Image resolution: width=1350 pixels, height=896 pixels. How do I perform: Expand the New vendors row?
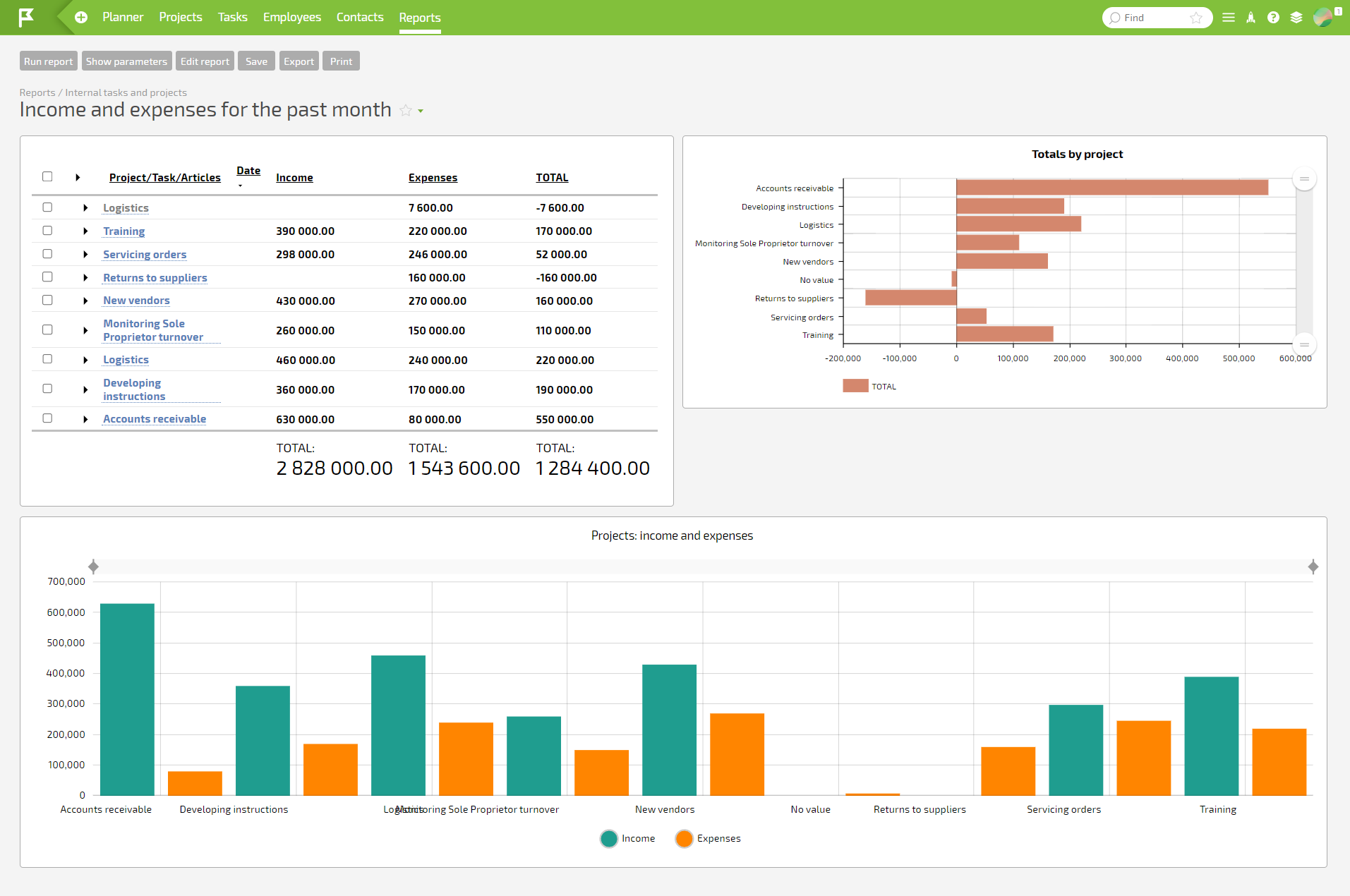coord(85,301)
